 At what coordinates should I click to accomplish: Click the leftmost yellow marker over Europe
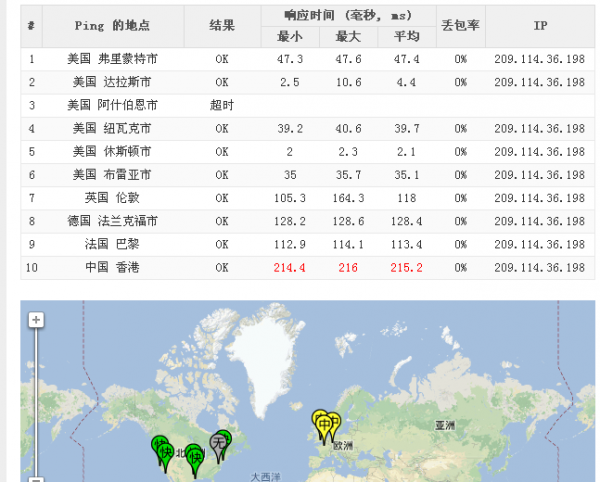(x=319, y=420)
